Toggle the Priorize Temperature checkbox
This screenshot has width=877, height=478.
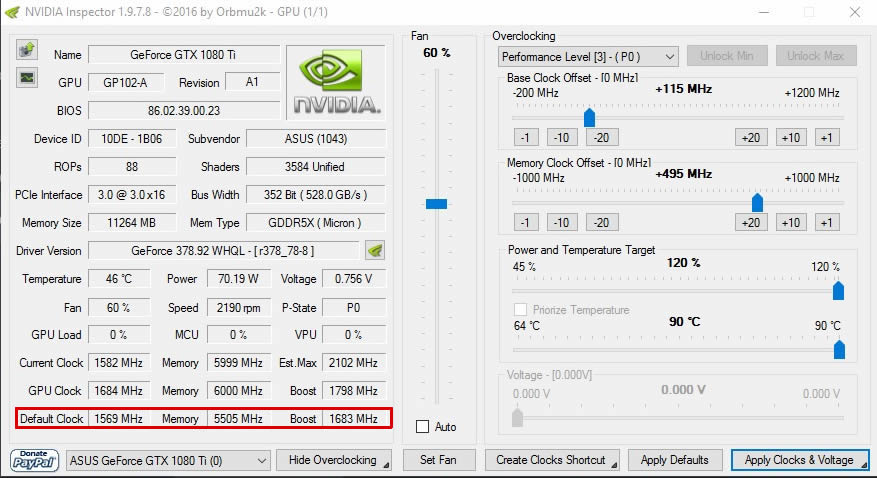coord(520,309)
